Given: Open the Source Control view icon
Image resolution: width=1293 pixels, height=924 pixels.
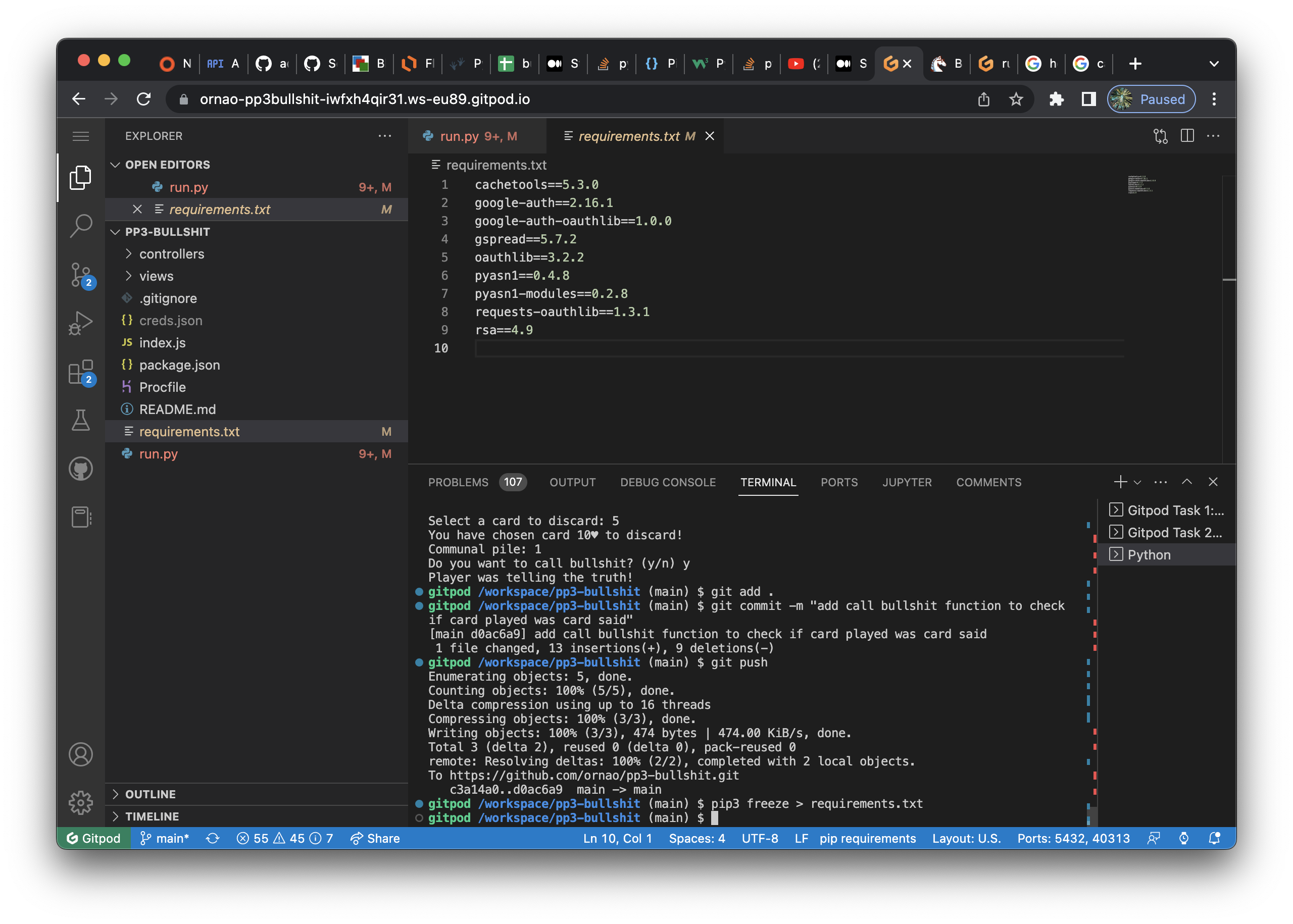Looking at the screenshot, I should tap(81, 275).
